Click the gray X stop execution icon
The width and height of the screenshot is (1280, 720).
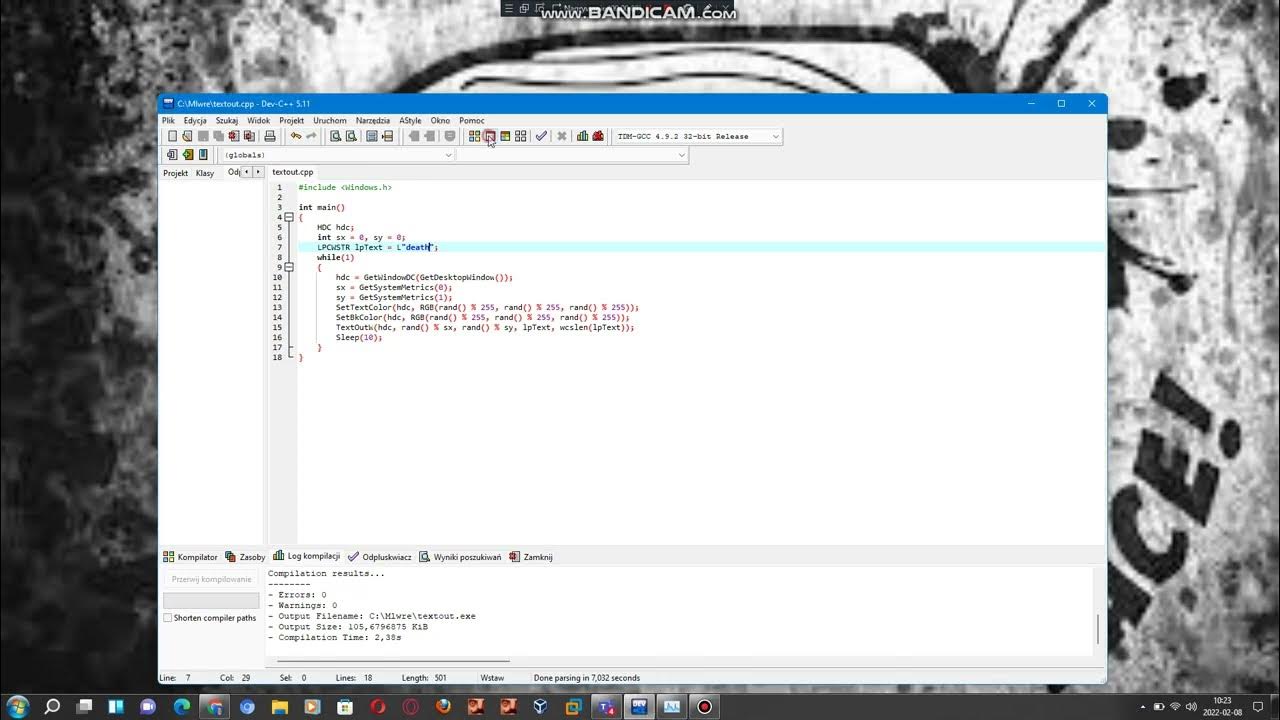pos(562,136)
